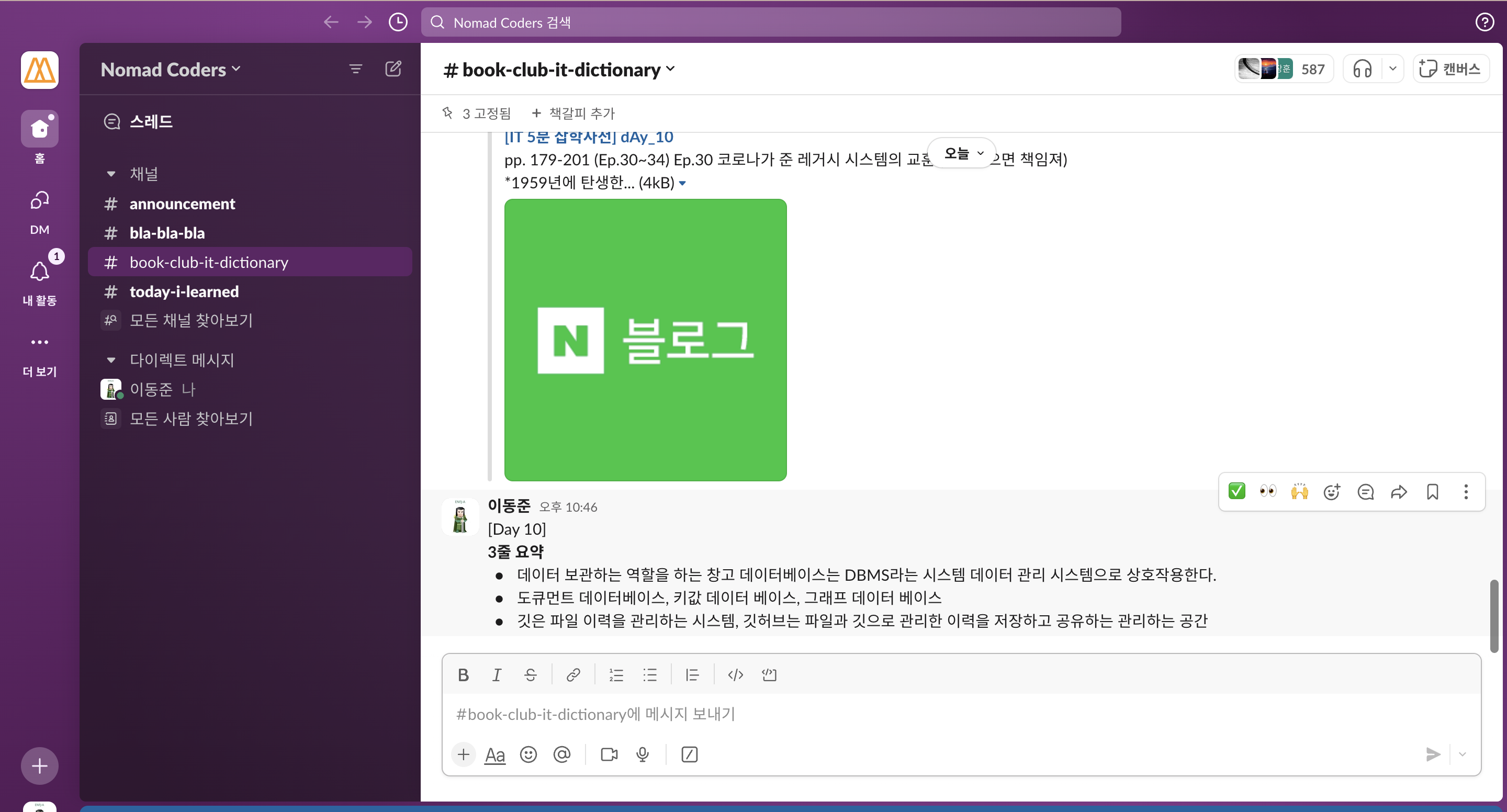Add a bookmark (책갈피 추가)

573,113
